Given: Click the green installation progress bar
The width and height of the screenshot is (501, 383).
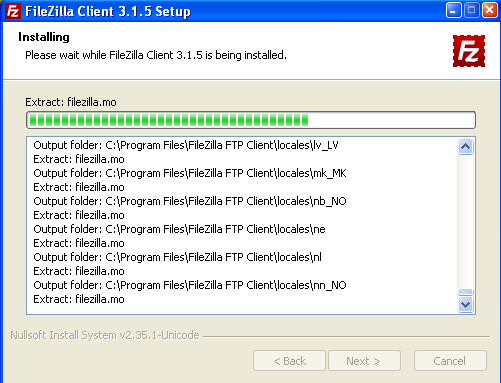Looking at the screenshot, I should click(251, 120).
